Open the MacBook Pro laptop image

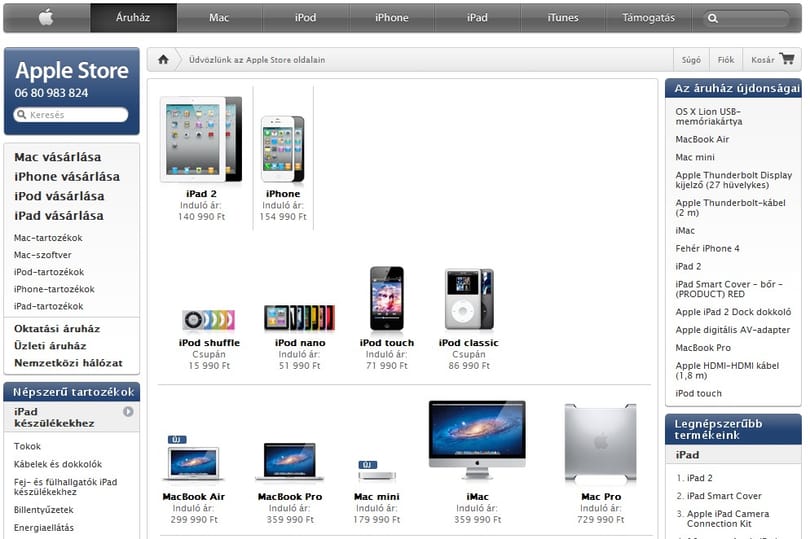click(x=290, y=462)
